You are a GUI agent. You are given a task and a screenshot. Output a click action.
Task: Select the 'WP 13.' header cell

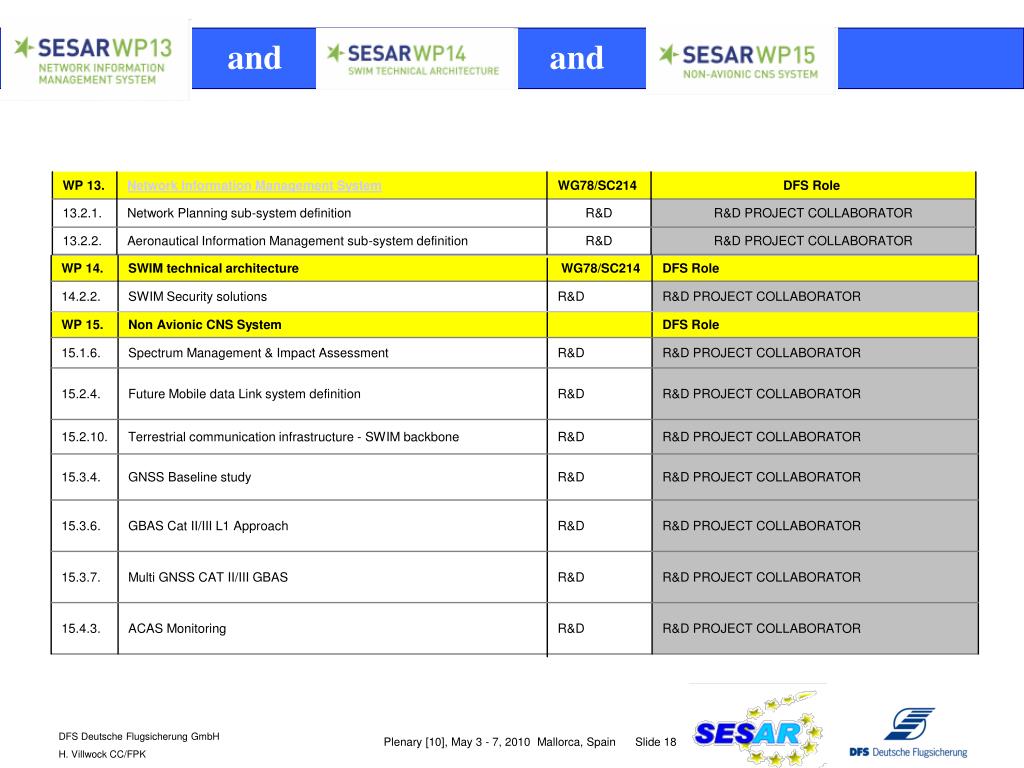coord(84,185)
